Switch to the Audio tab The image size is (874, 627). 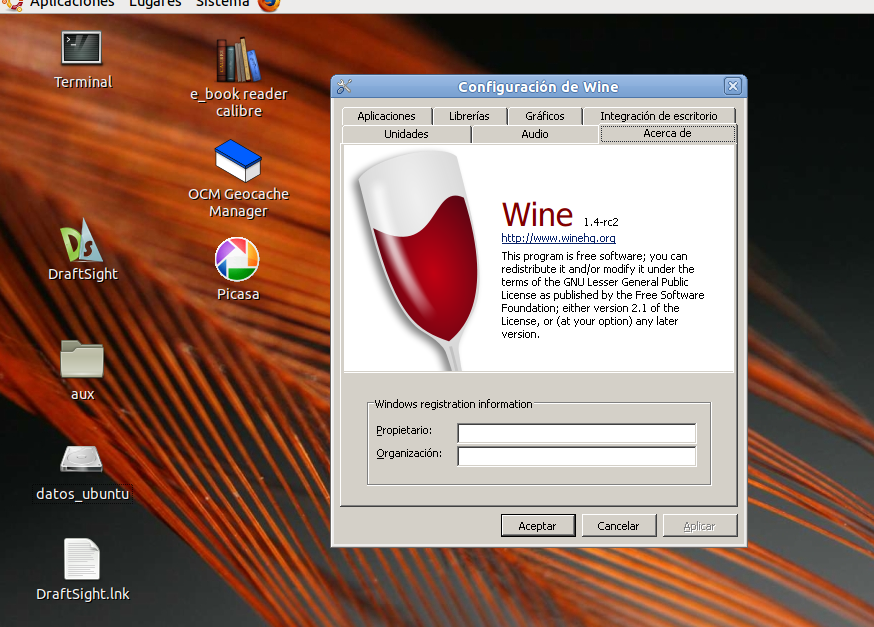(535, 134)
